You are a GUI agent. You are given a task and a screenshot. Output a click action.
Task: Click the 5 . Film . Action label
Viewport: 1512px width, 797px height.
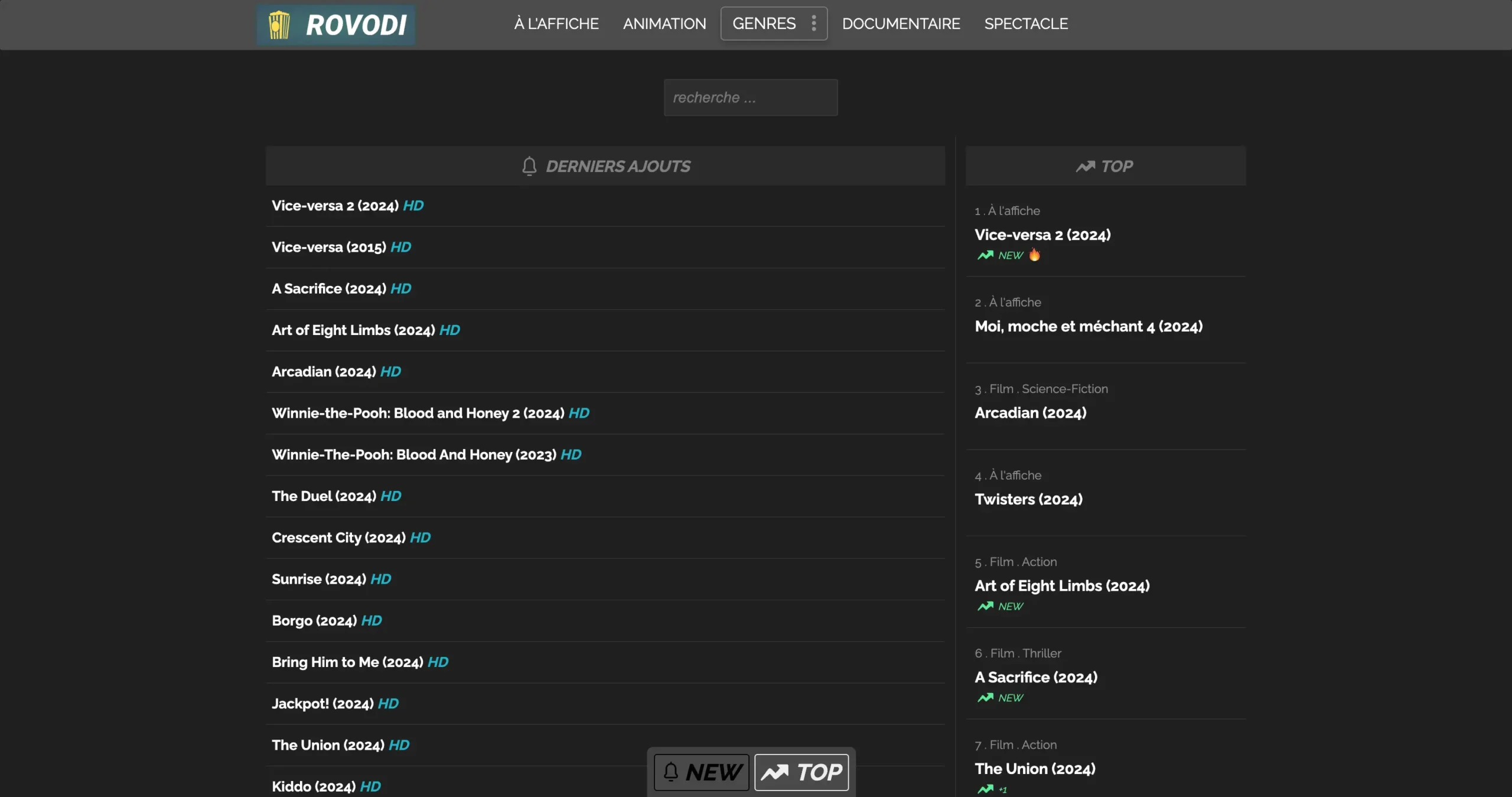coord(1015,561)
